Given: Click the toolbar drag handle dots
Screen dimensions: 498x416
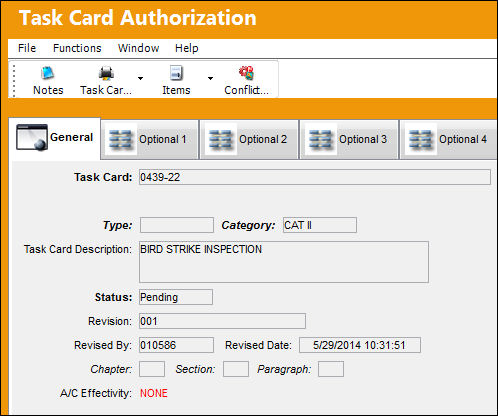Looking at the screenshot, I should tap(14, 81).
